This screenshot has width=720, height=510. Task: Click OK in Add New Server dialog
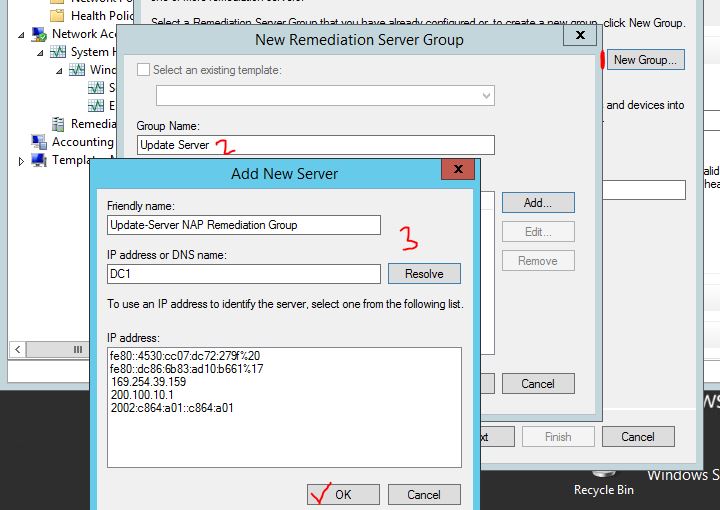[343, 494]
